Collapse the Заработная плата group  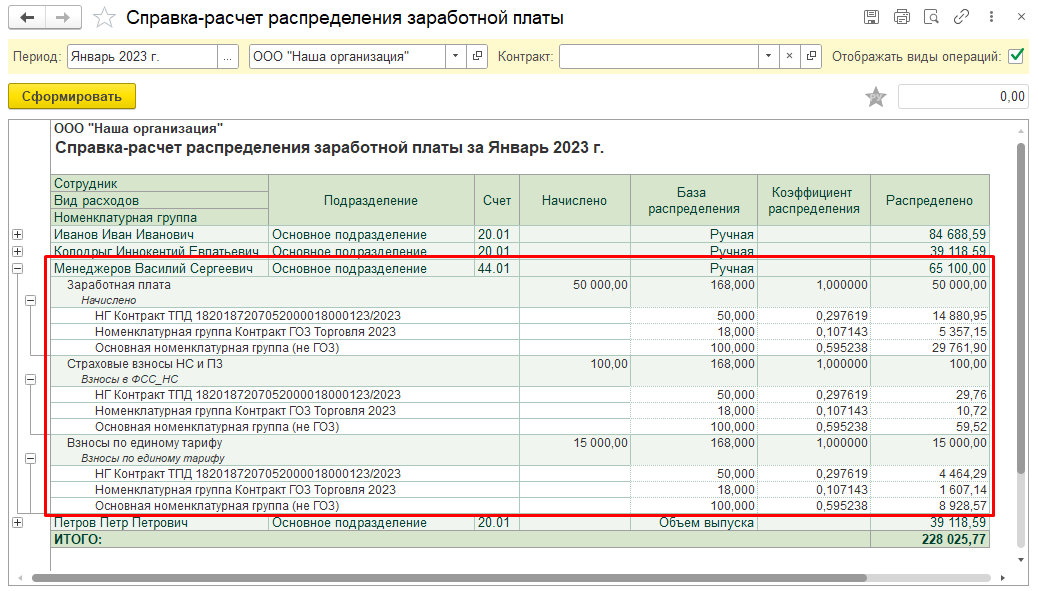[x=30, y=300]
